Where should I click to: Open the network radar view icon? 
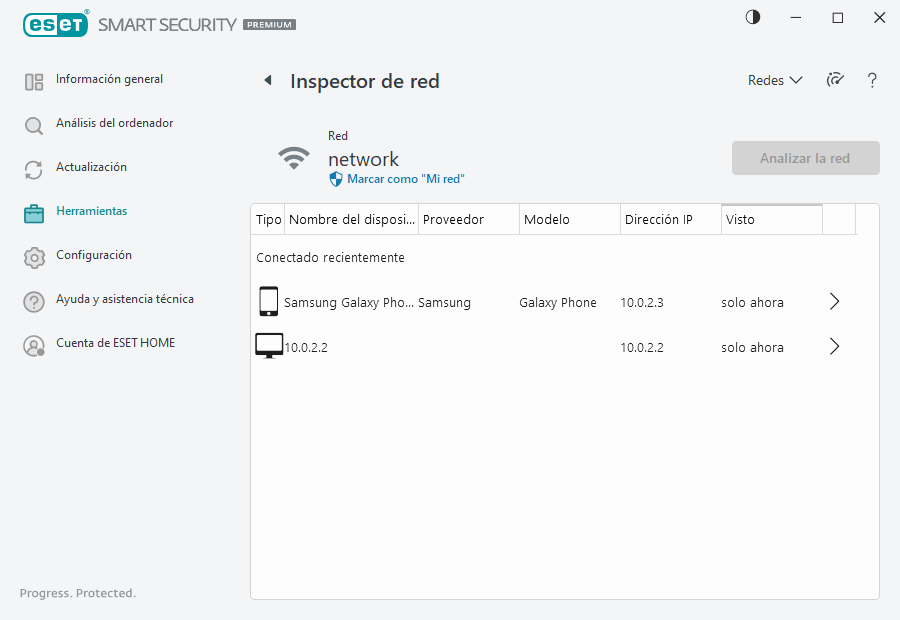tap(835, 81)
